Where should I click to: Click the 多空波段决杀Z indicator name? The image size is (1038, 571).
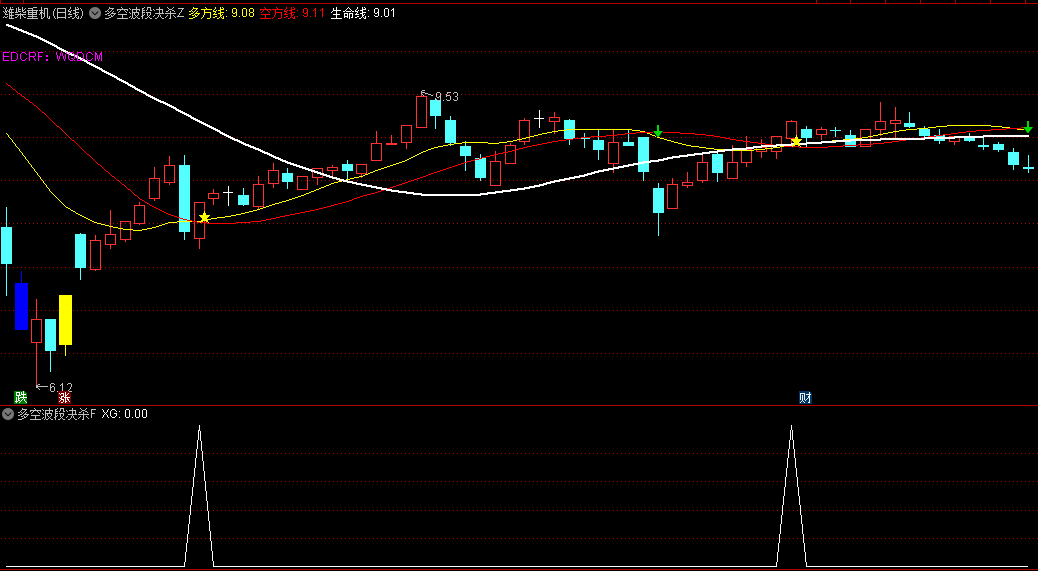144,13
